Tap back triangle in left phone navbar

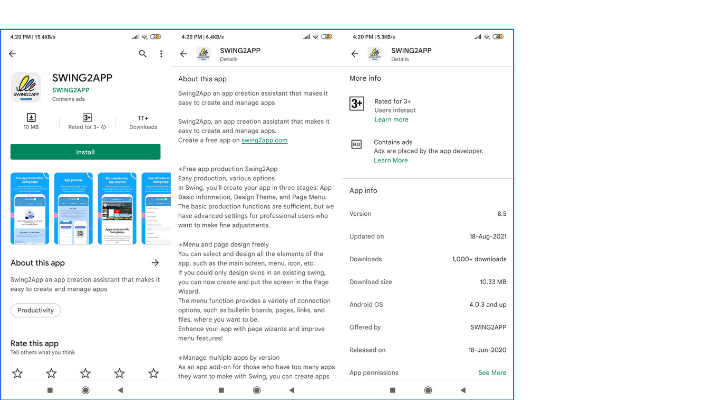click(120, 390)
